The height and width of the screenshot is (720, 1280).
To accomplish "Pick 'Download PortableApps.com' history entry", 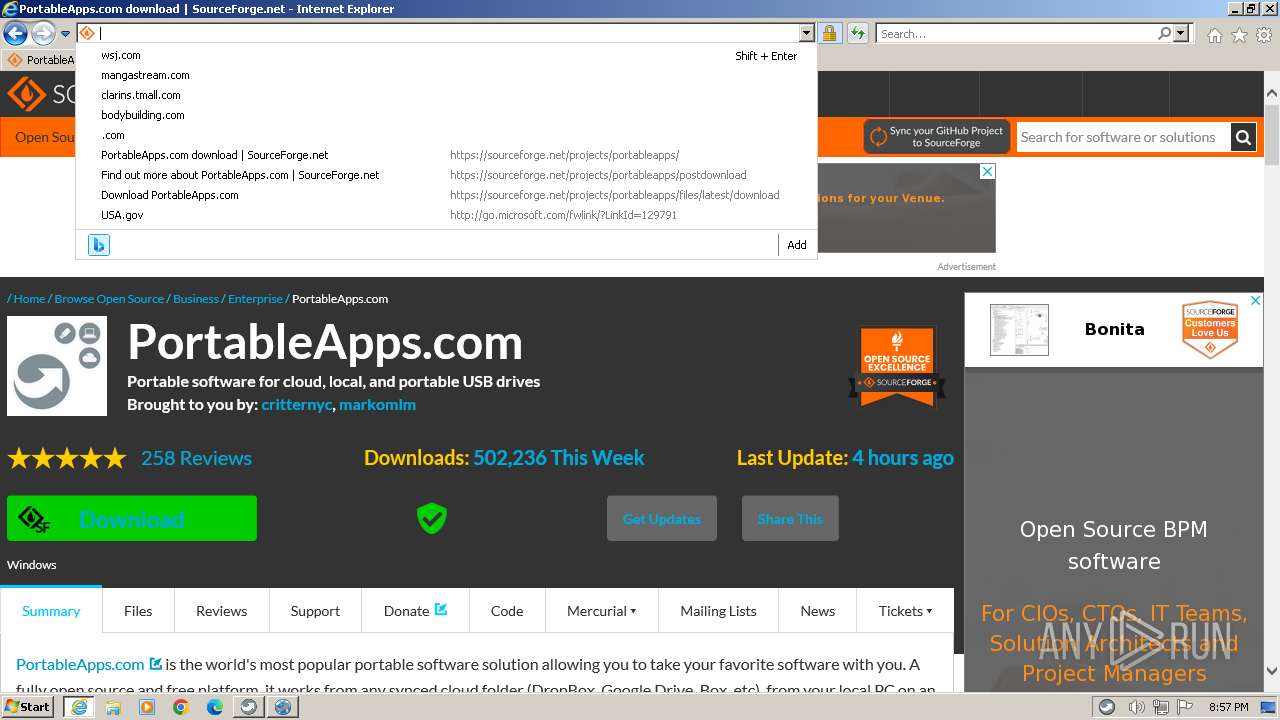I will tap(446, 195).
